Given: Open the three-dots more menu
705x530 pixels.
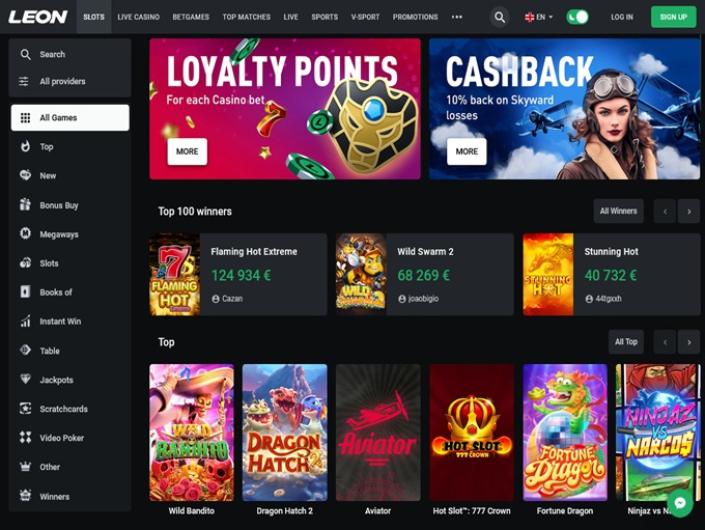Looking at the screenshot, I should coord(457,17).
